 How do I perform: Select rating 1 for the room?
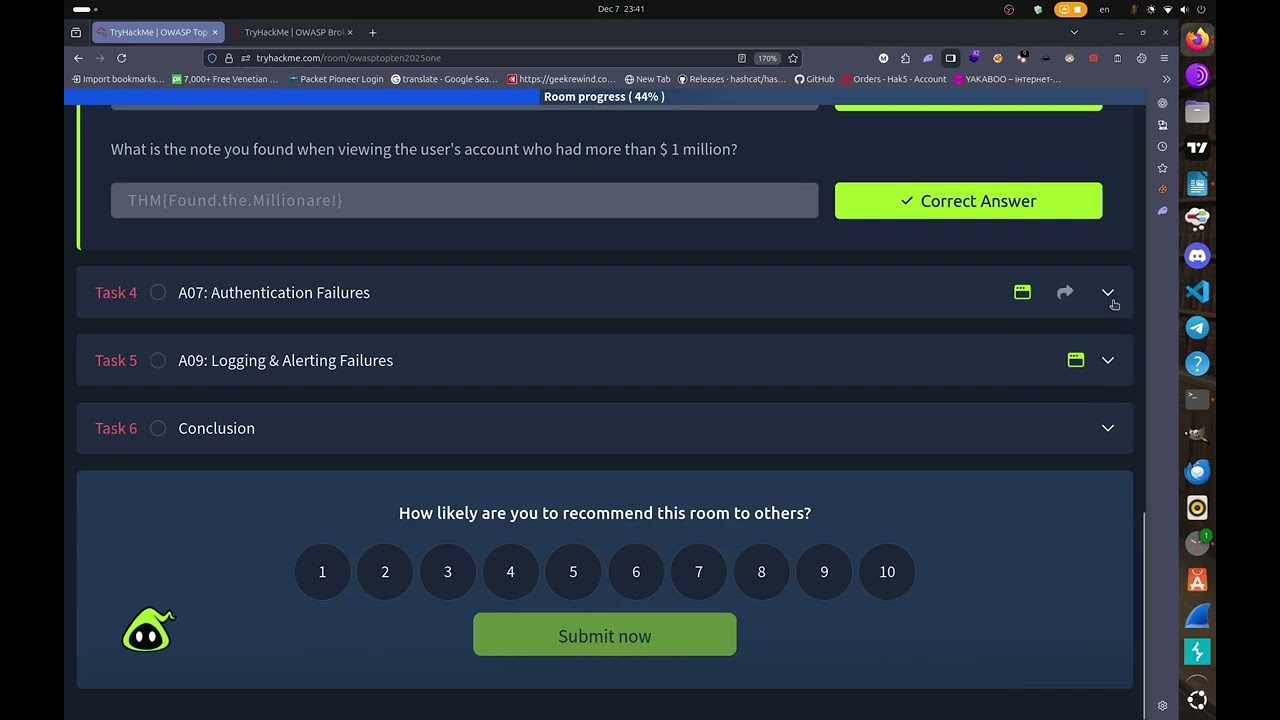coord(322,572)
